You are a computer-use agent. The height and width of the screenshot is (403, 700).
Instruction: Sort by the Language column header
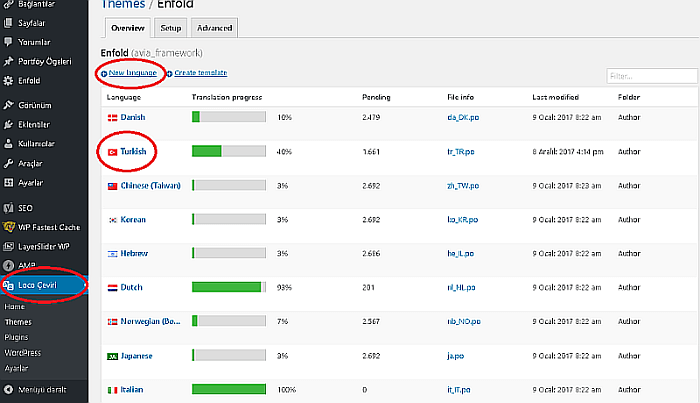[x=124, y=97]
